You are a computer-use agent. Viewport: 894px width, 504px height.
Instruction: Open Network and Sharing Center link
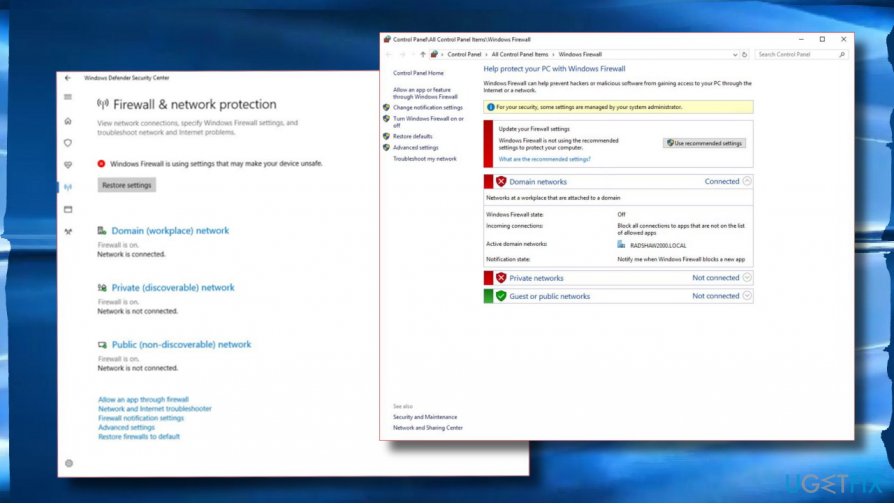(428, 428)
